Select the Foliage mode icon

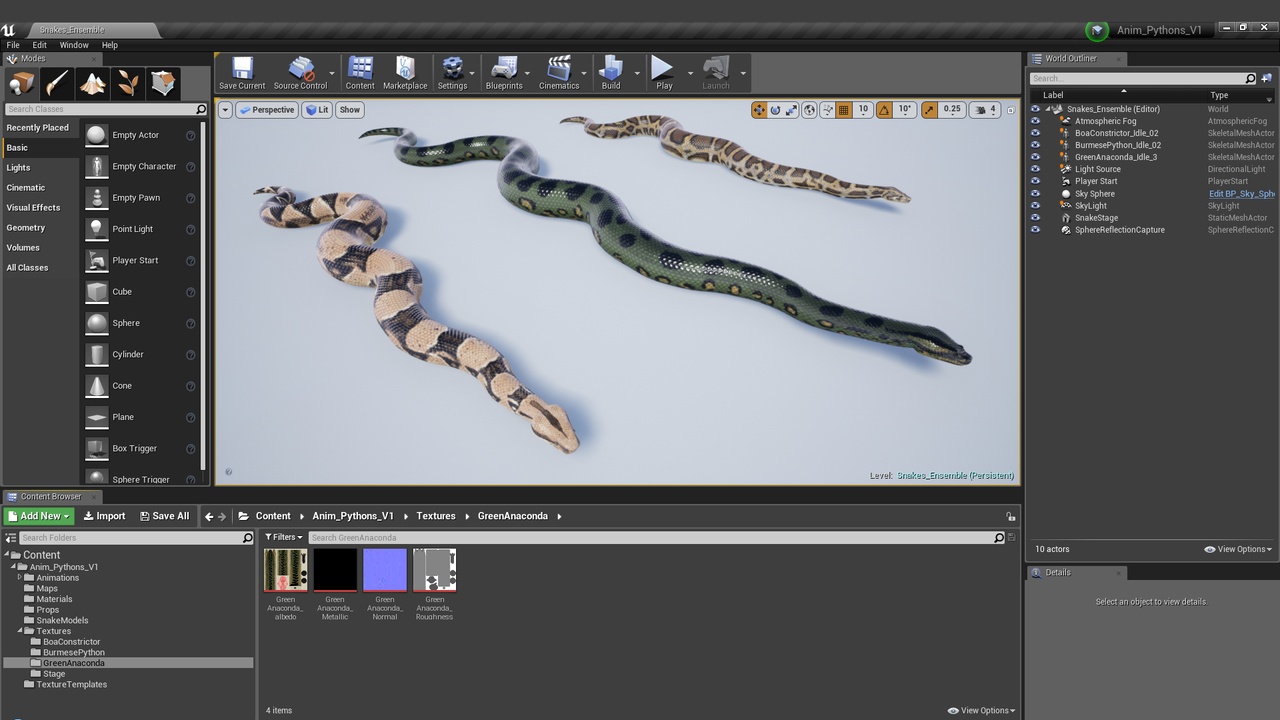click(x=128, y=83)
